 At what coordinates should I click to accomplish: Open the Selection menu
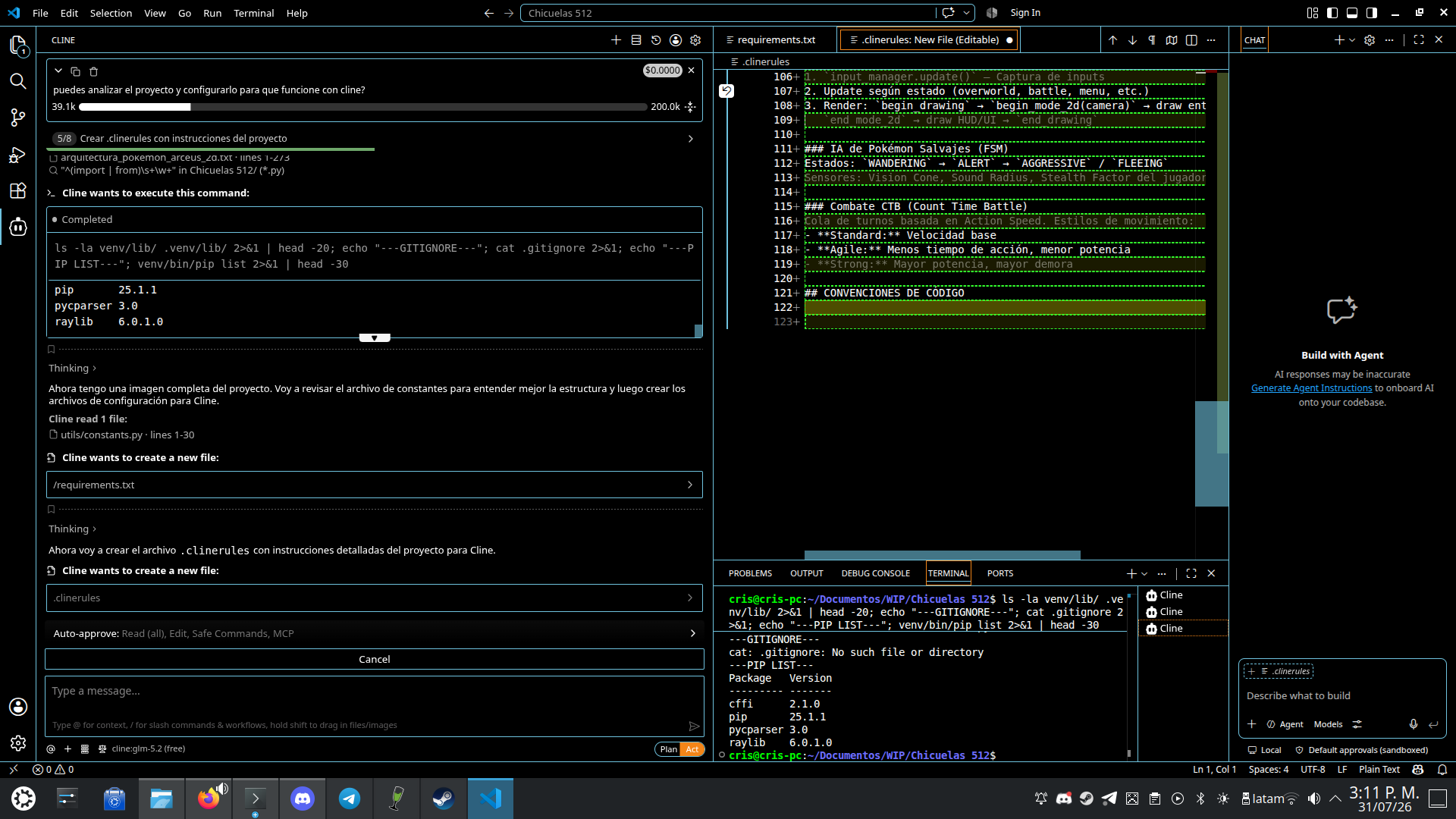pos(111,13)
